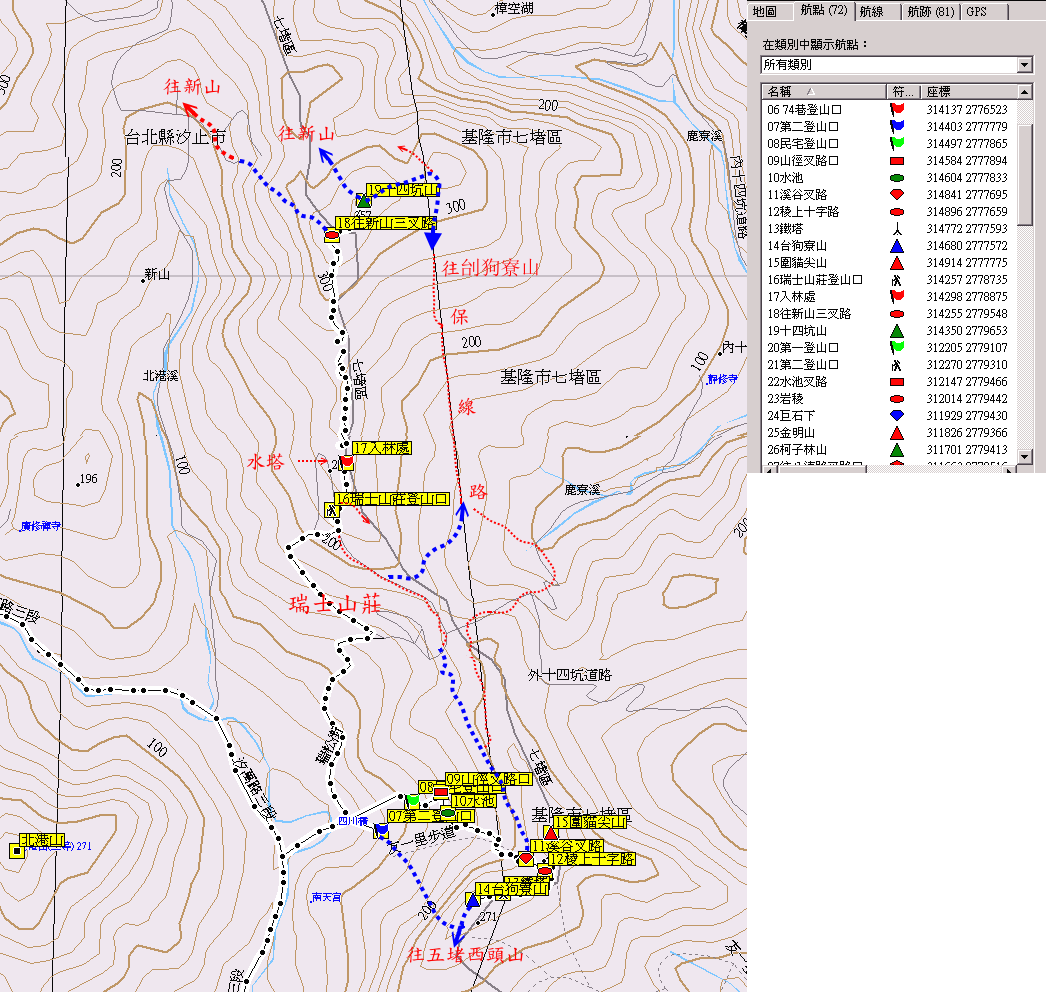Click the blue triangle marker for 14台狗寮山 on the map
1046x992 pixels.
(x=472, y=900)
